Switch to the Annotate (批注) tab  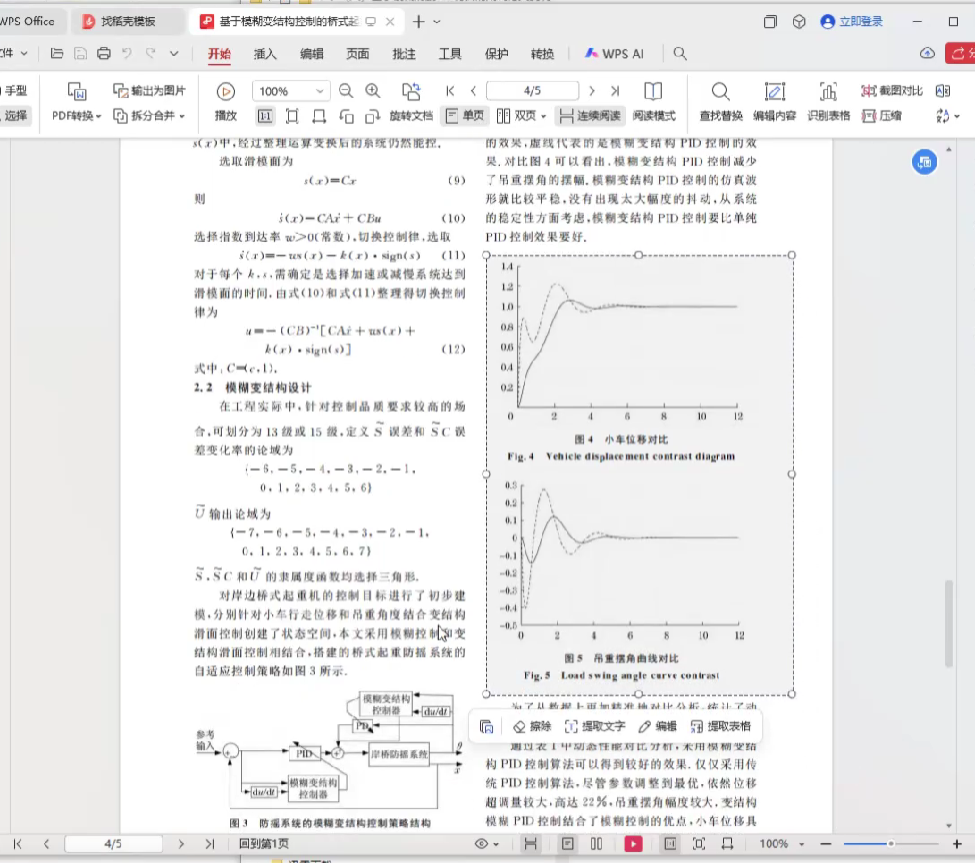tap(404, 54)
